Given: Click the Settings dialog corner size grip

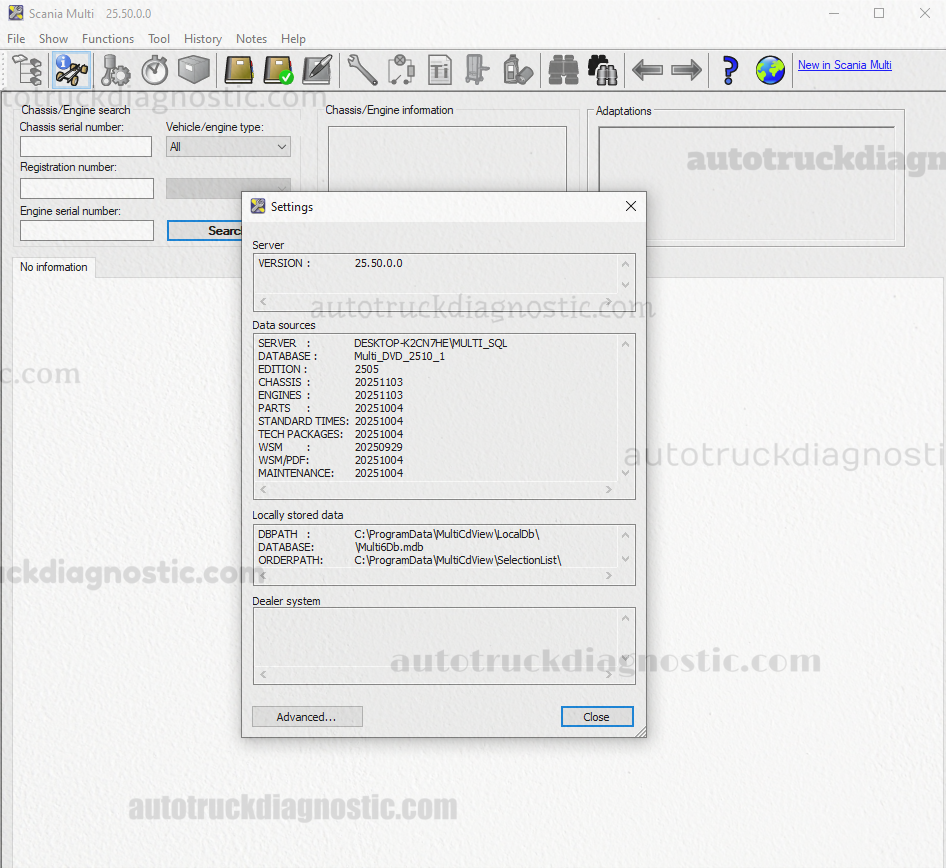Looking at the screenshot, I should pyautogui.click(x=640, y=731).
